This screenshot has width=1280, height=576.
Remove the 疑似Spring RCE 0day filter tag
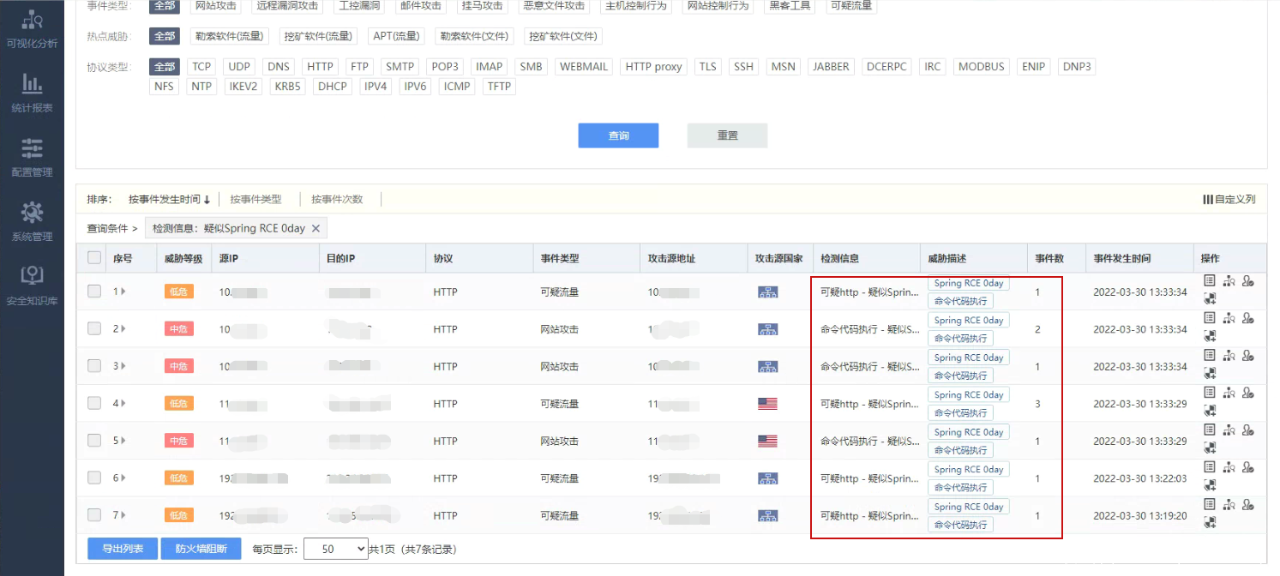[x=316, y=229]
